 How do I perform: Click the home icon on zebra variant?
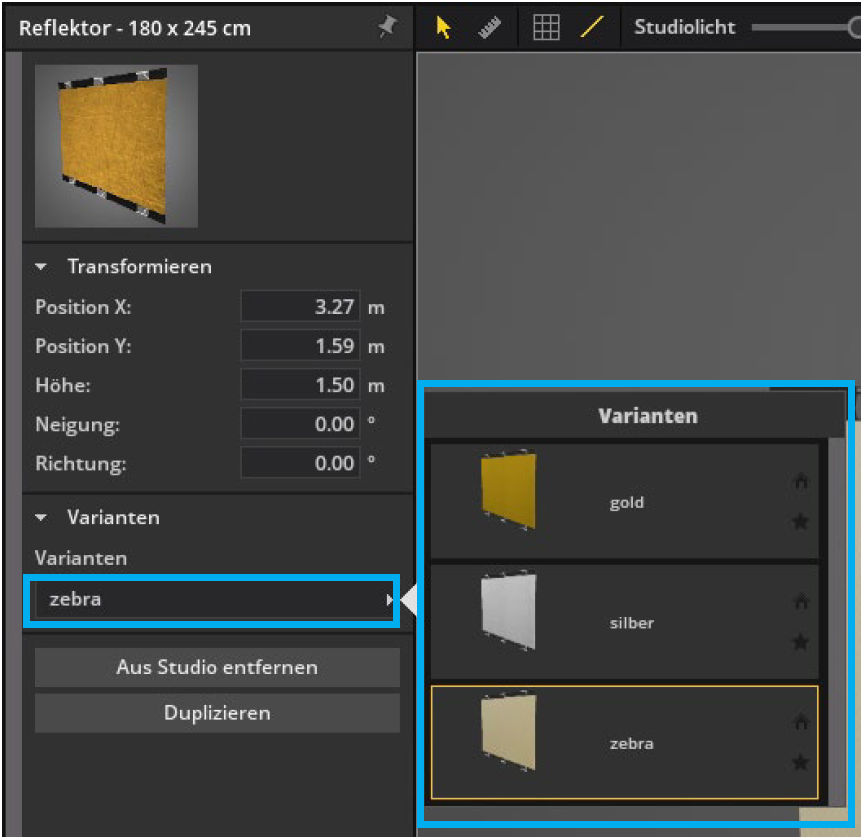tap(800, 722)
